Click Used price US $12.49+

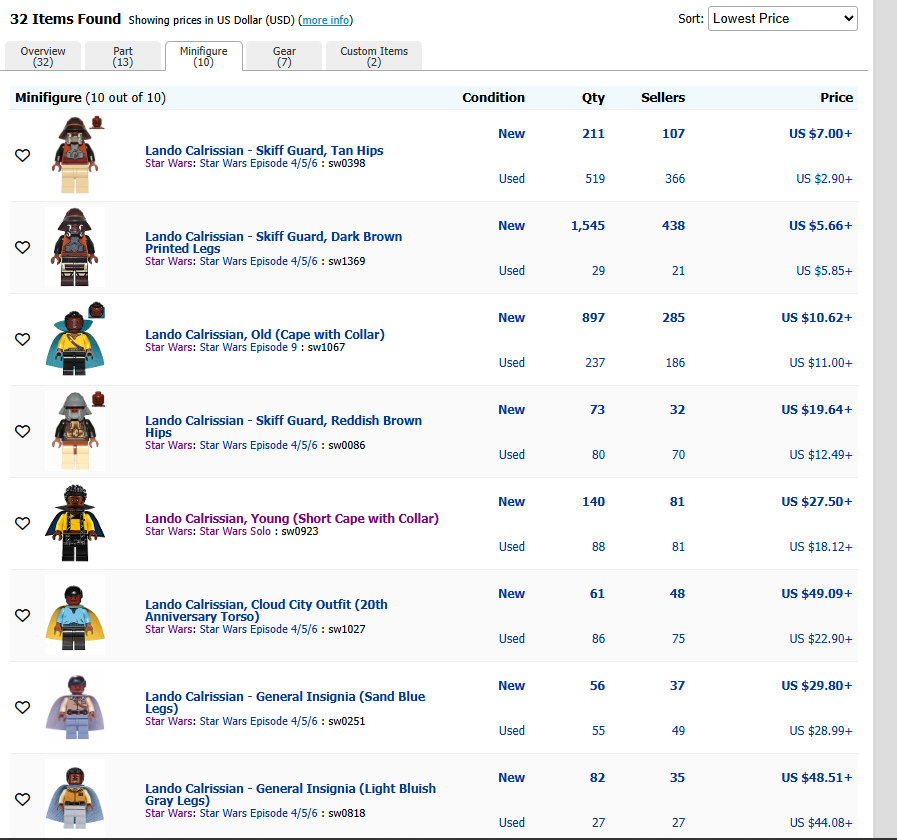[x=821, y=455]
